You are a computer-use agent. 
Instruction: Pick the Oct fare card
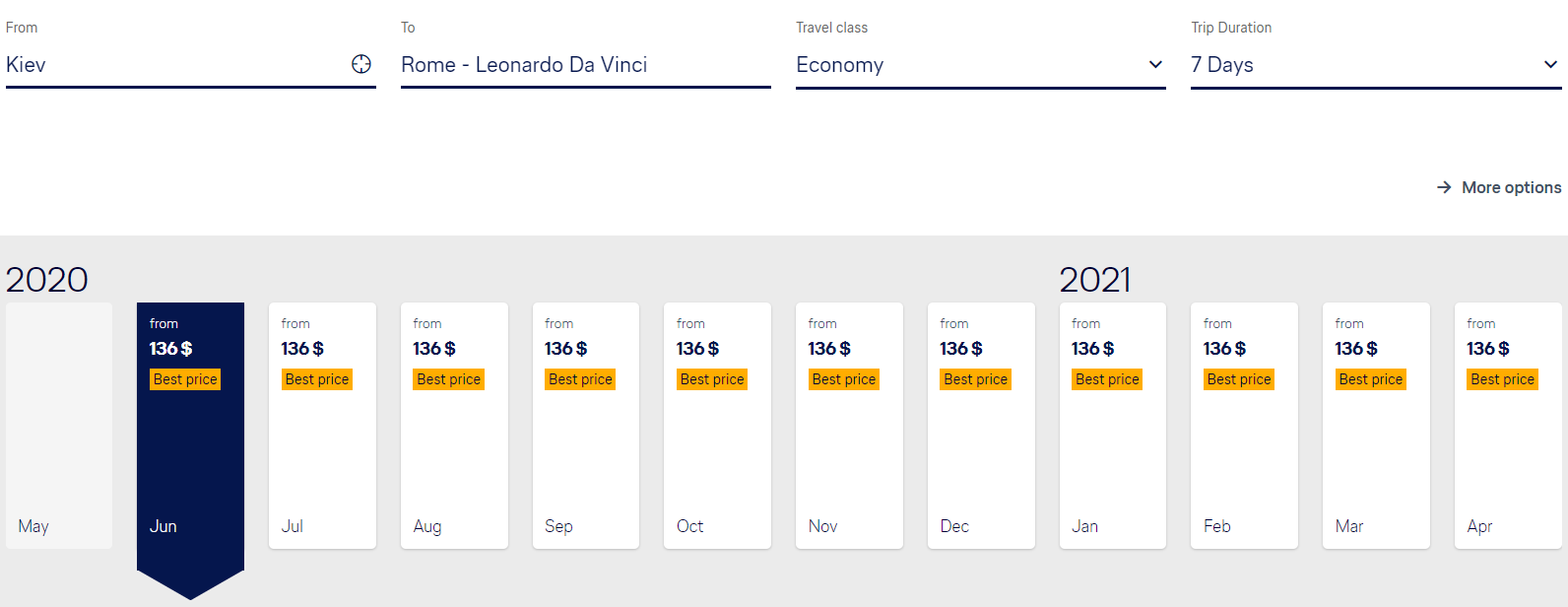point(717,426)
